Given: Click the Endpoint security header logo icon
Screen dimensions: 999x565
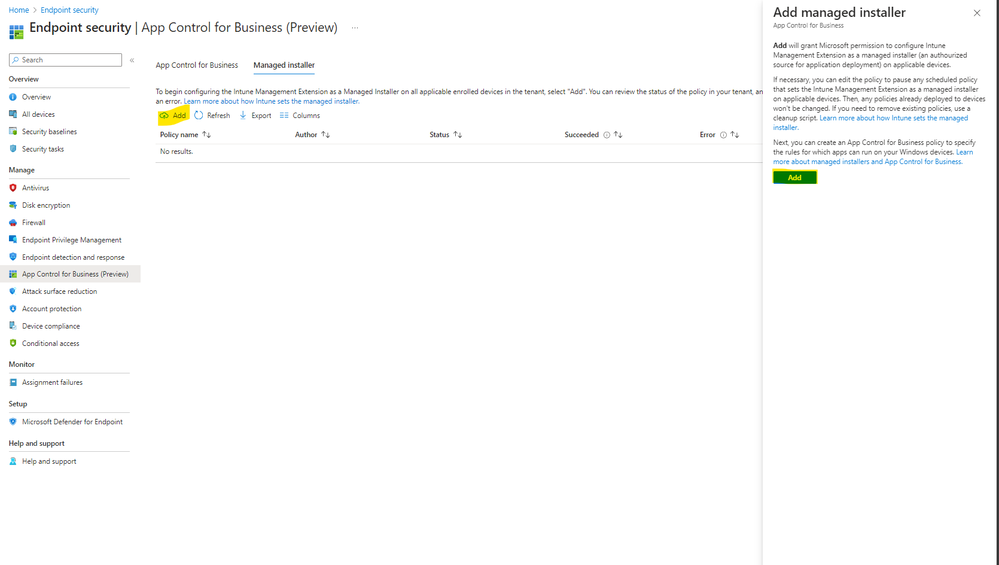Looking at the screenshot, I should [x=16, y=31].
